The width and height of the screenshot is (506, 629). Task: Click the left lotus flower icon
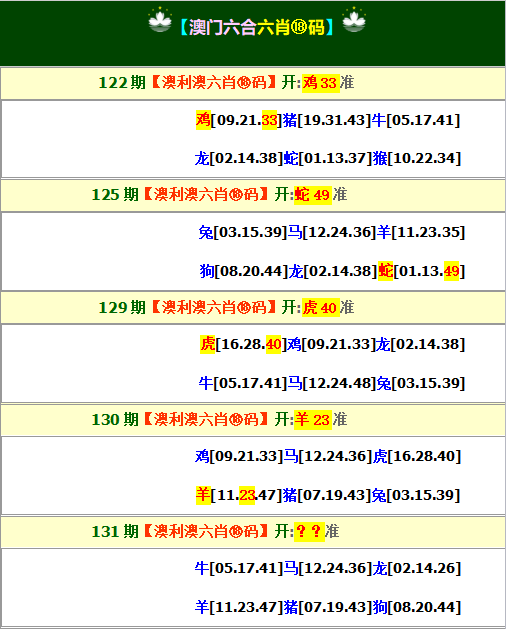(x=160, y=20)
